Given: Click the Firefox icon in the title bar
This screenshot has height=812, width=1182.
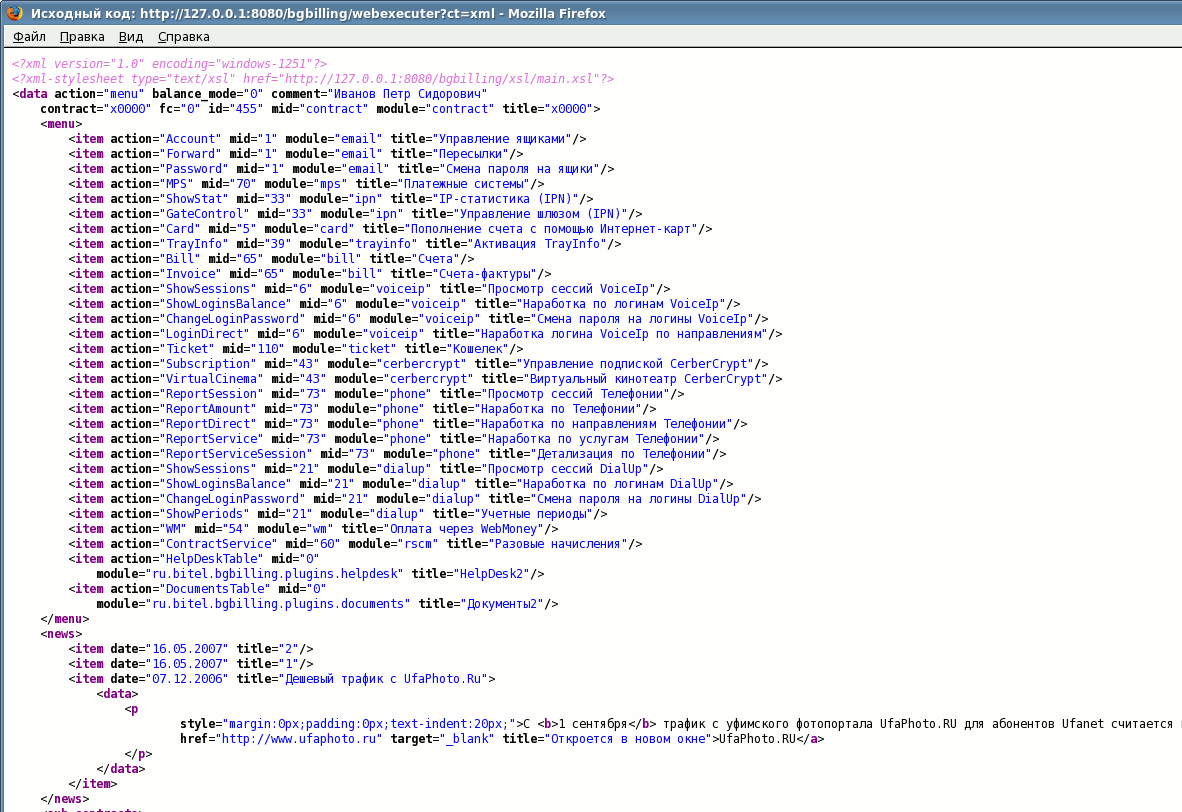Looking at the screenshot, I should pyautogui.click(x=13, y=13).
